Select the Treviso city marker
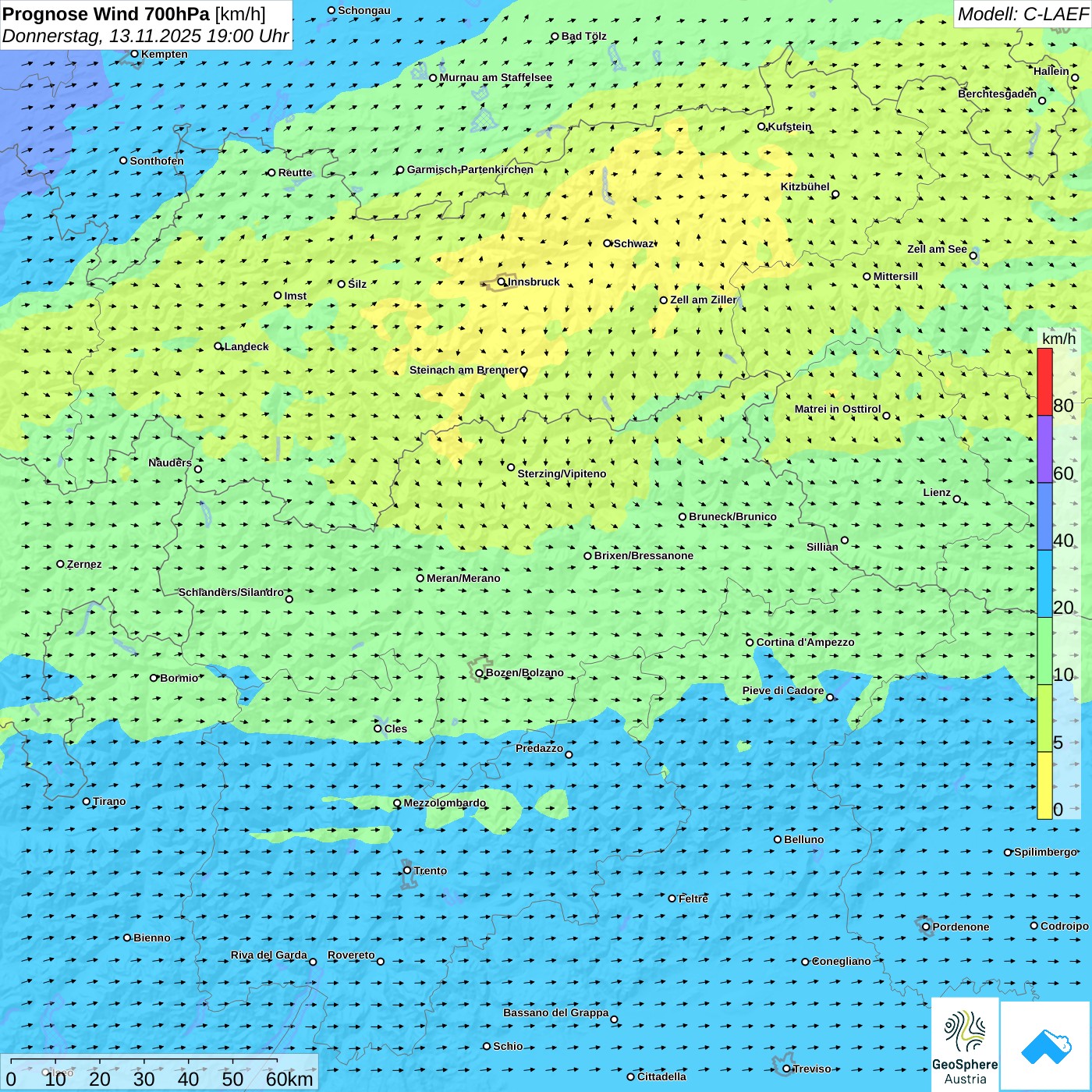The image size is (1092, 1092). tap(786, 1069)
